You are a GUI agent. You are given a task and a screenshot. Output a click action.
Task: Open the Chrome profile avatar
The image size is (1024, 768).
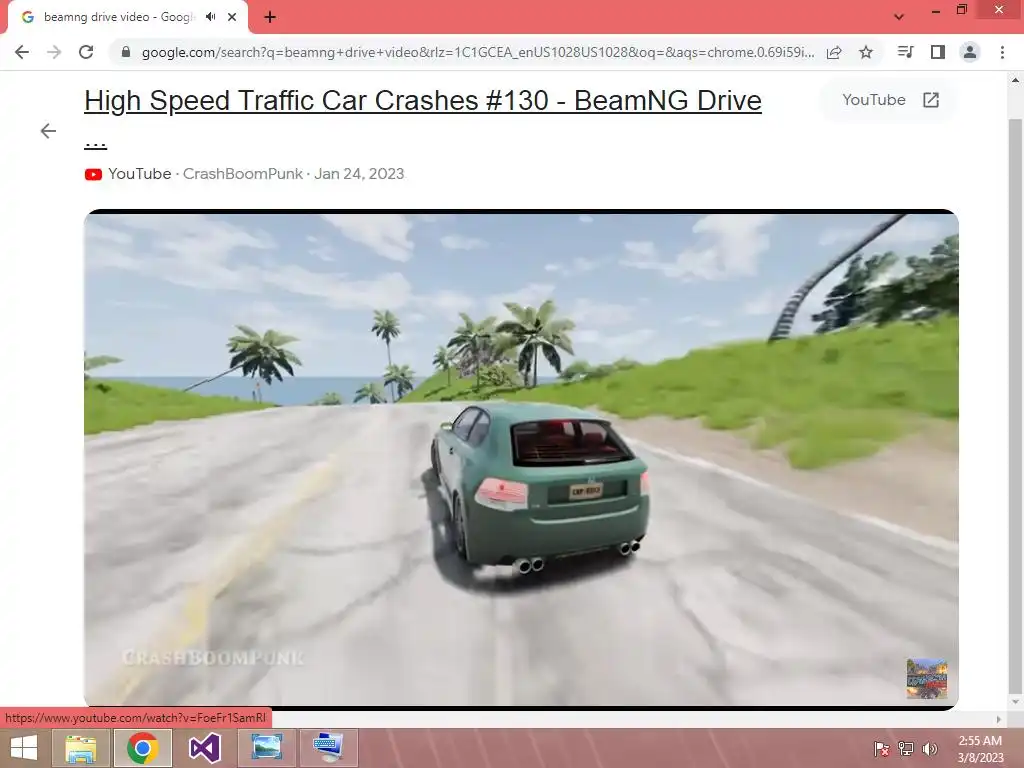pyautogui.click(x=970, y=52)
